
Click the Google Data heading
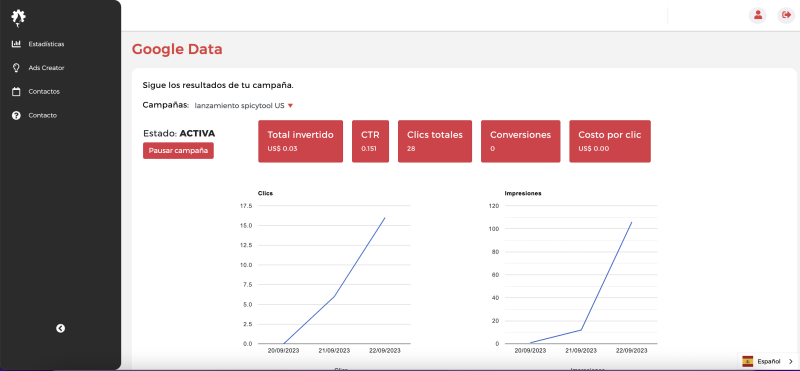[x=177, y=49]
